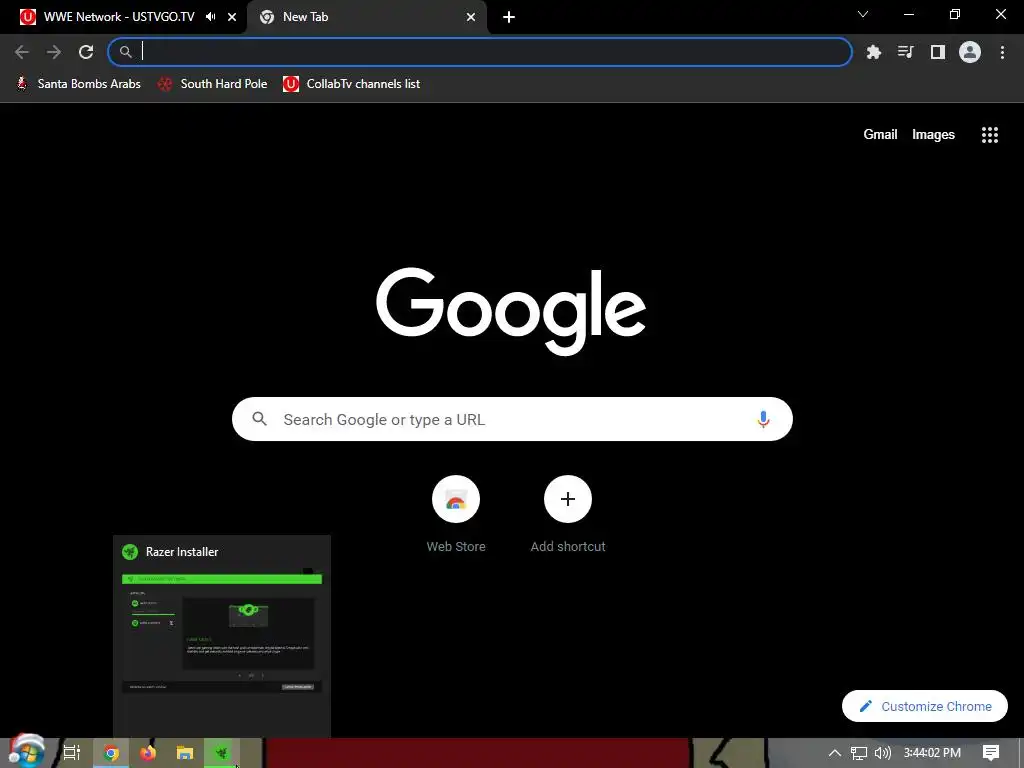Open the Extensions puzzle icon
The image size is (1024, 768).
873,52
